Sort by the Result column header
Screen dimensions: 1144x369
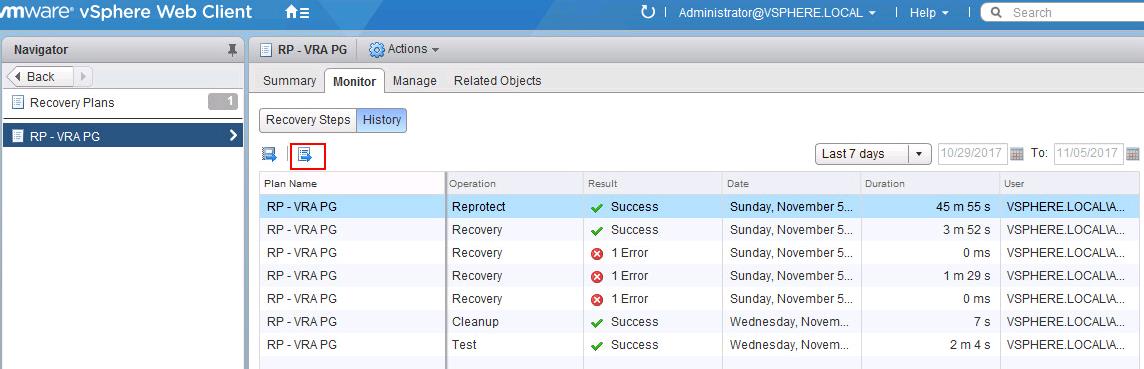click(653, 184)
